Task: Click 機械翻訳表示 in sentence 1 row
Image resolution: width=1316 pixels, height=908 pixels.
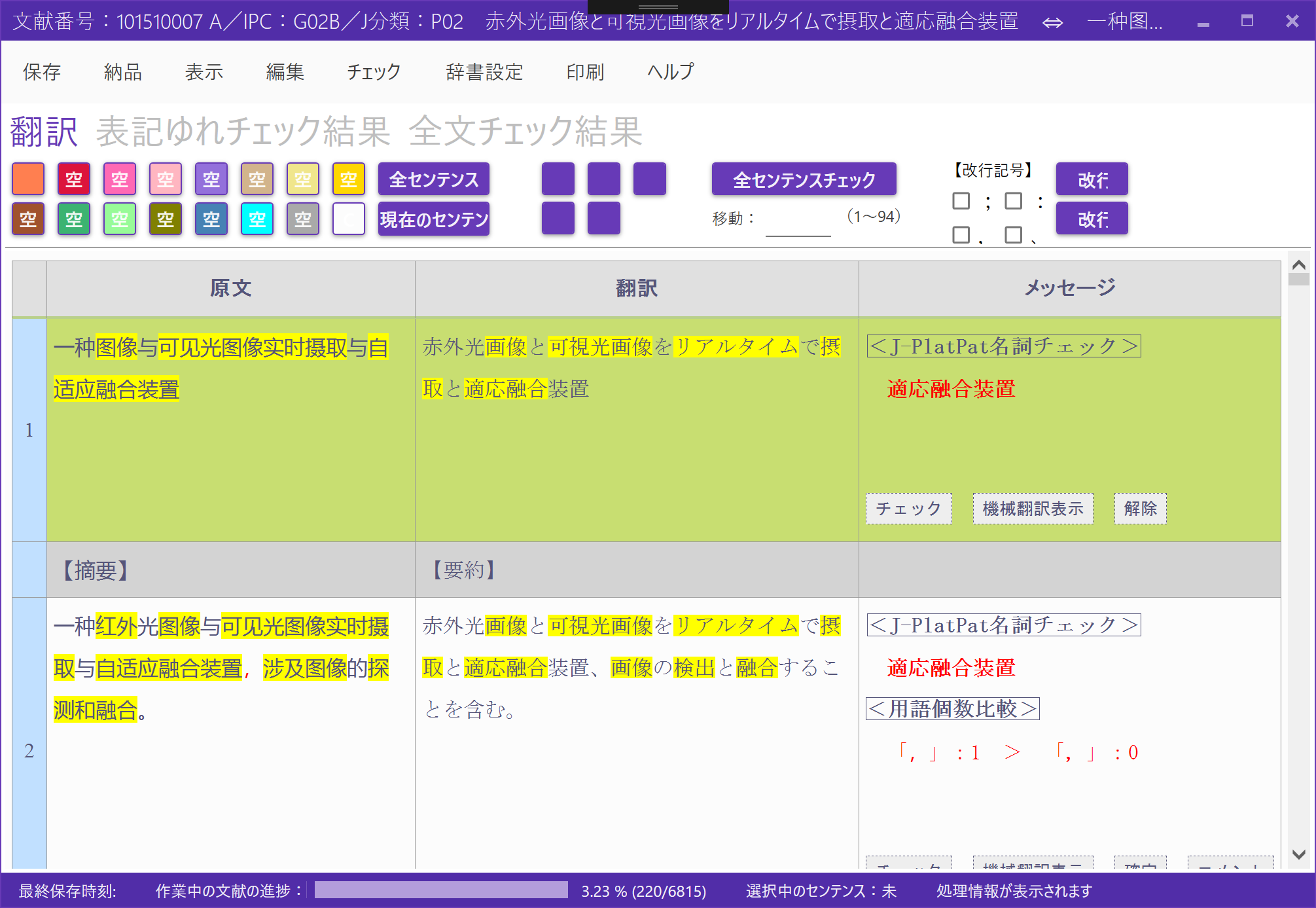Action: 1033,509
